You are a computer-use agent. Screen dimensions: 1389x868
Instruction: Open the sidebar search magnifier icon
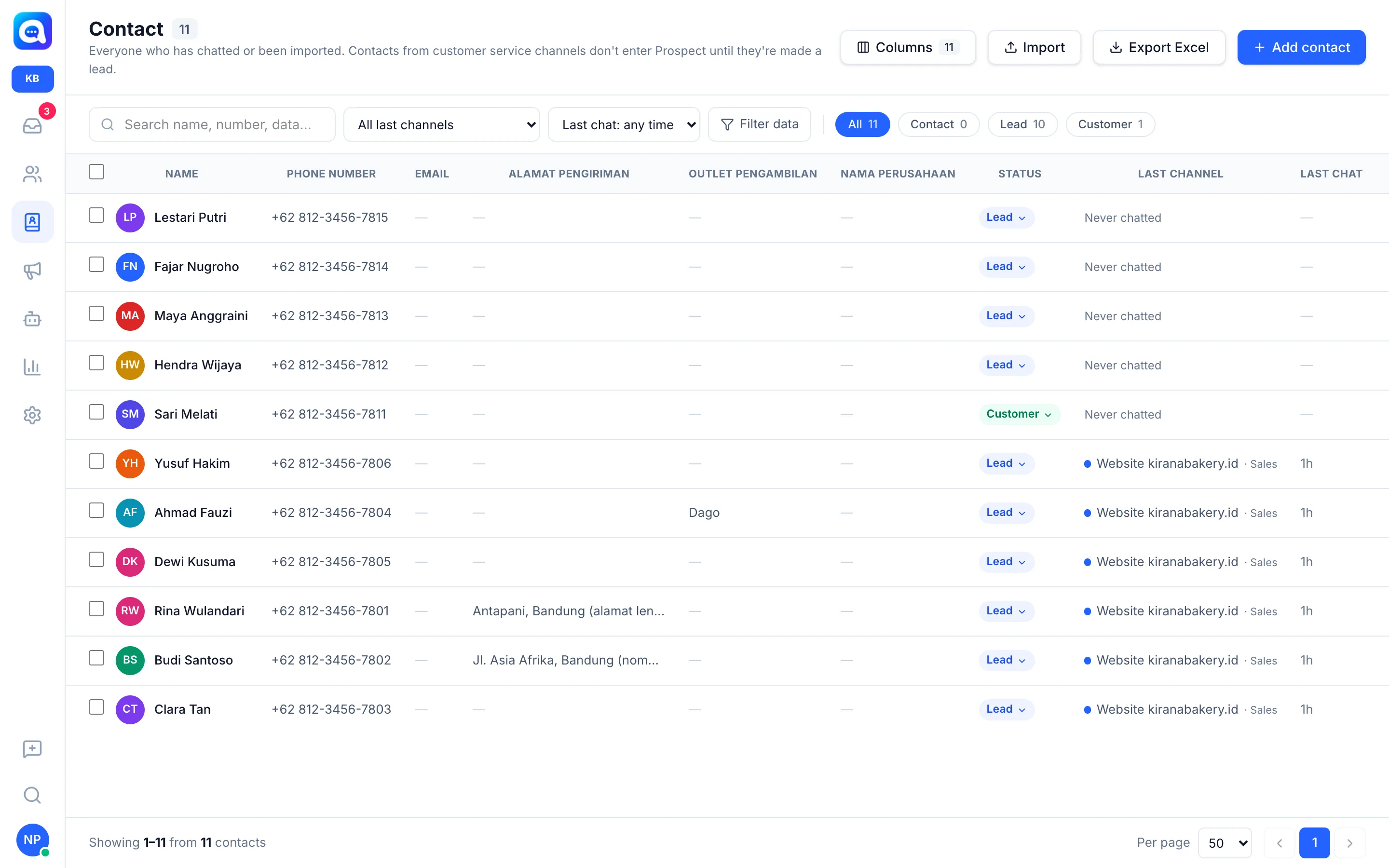coord(33,795)
